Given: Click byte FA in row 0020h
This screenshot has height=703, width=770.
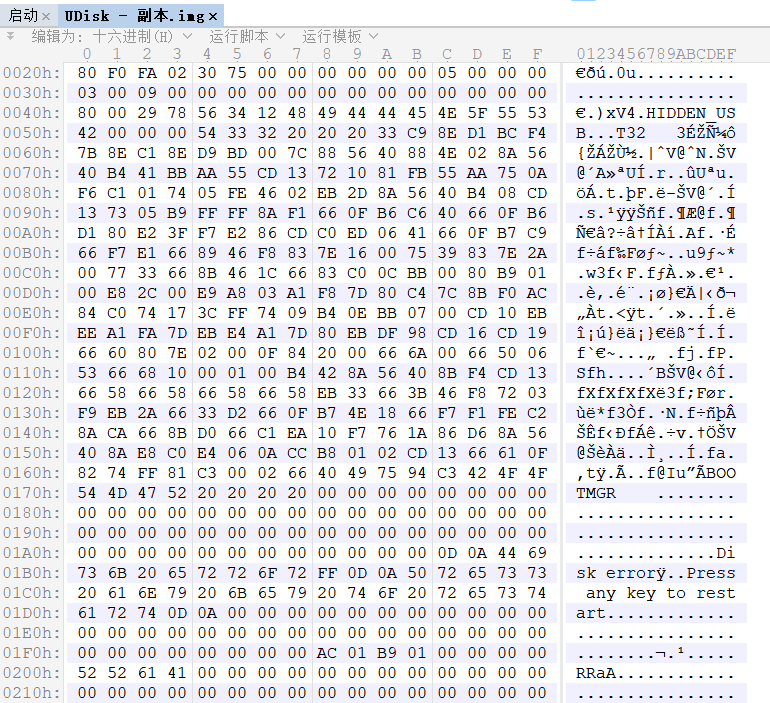Looking at the screenshot, I should click(x=147, y=73).
